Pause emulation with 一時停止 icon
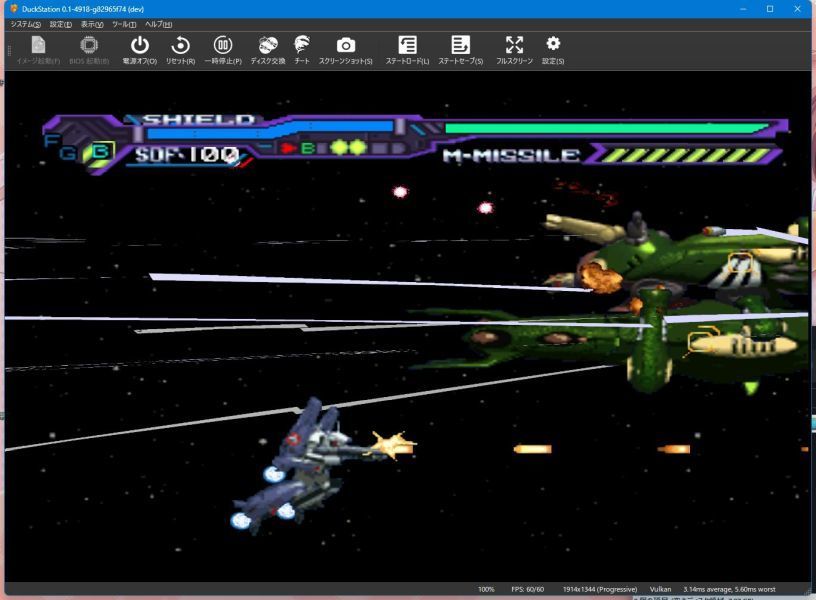Screen dimensions: 816x600 (223, 45)
